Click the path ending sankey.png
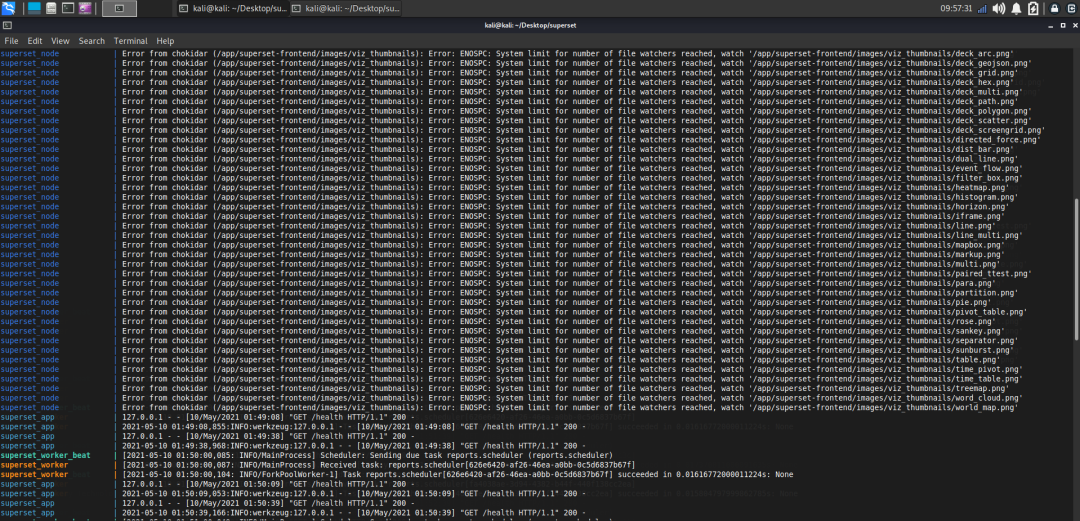The height and width of the screenshot is (521, 1080). (x=878, y=331)
